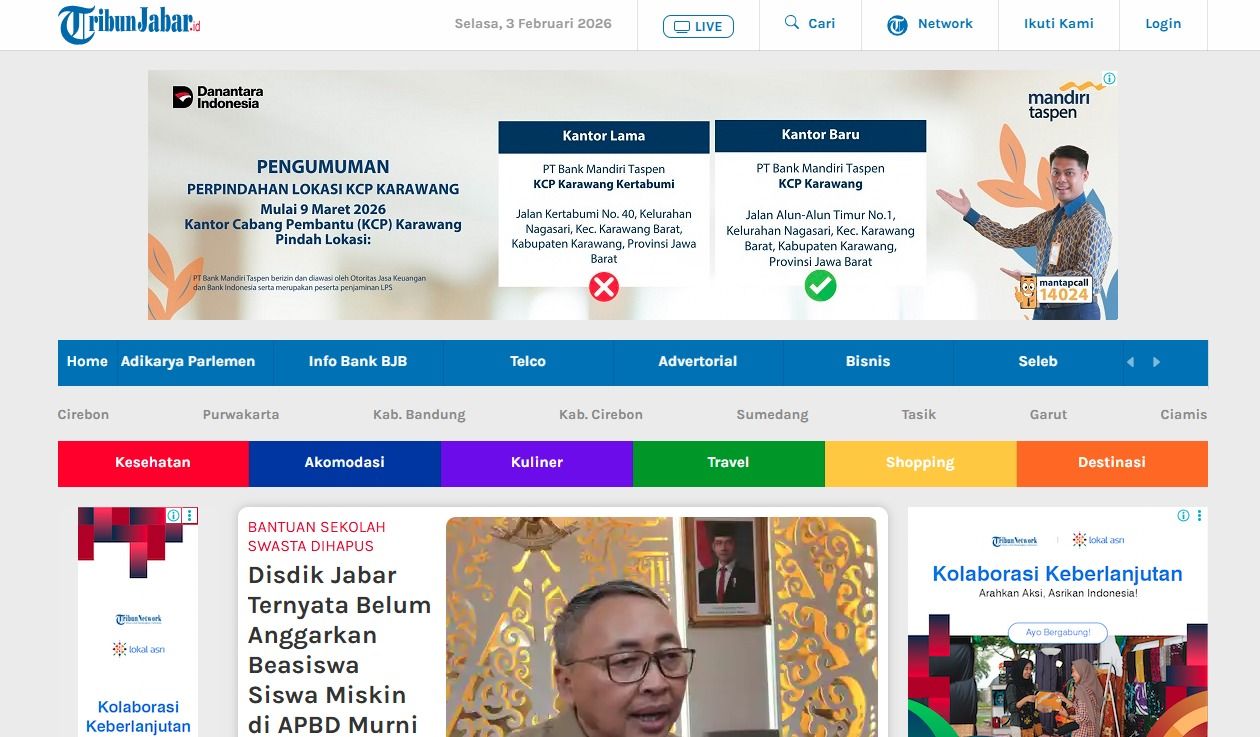
Task: Show more menu items with right arrow
Action: click(1156, 362)
